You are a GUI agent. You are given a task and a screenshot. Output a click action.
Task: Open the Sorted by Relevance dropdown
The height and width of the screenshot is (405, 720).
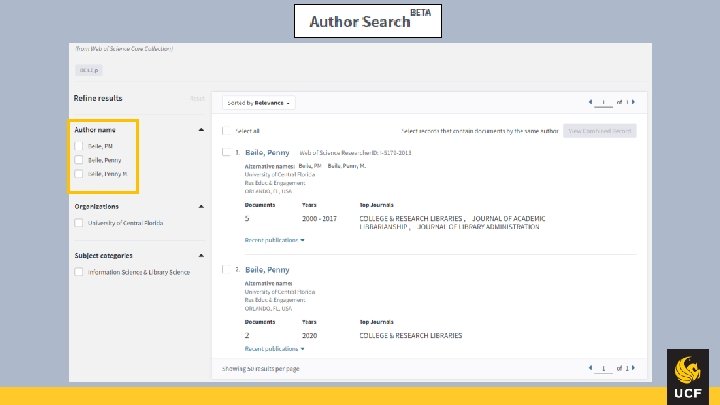tap(259, 103)
